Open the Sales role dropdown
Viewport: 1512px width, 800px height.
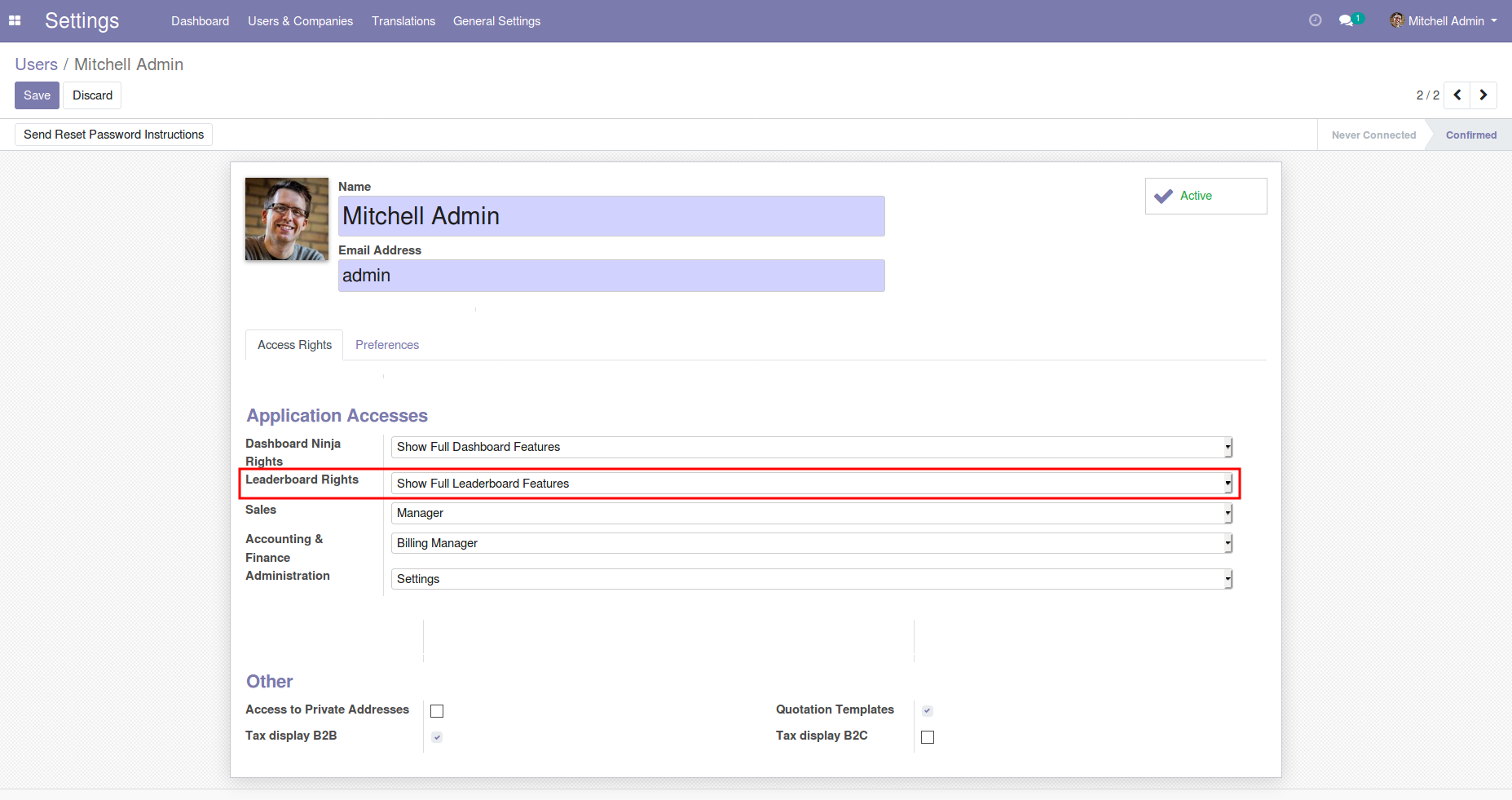pyautogui.click(x=811, y=513)
